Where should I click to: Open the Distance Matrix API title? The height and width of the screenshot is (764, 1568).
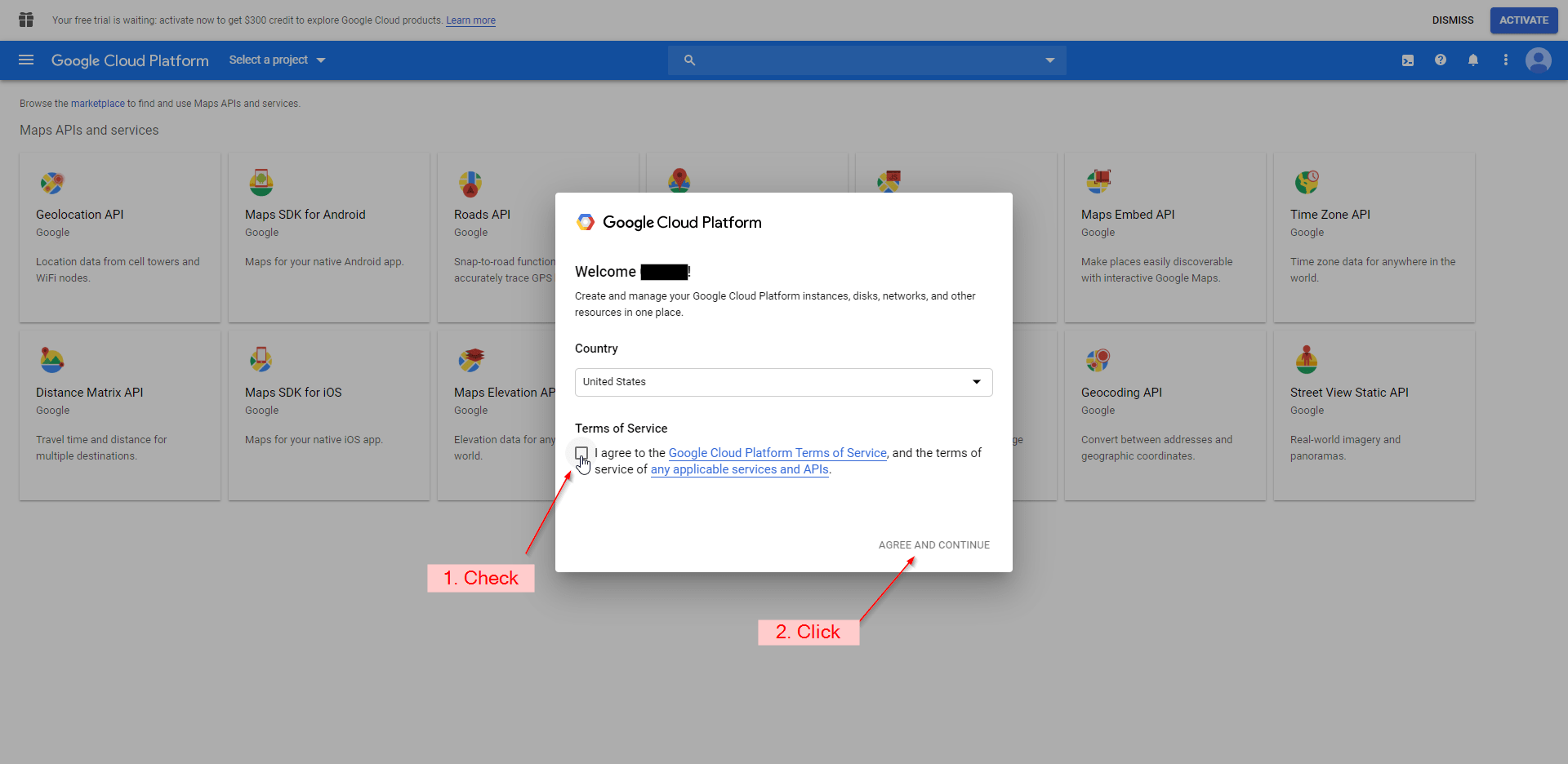click(x=90, y=393)
